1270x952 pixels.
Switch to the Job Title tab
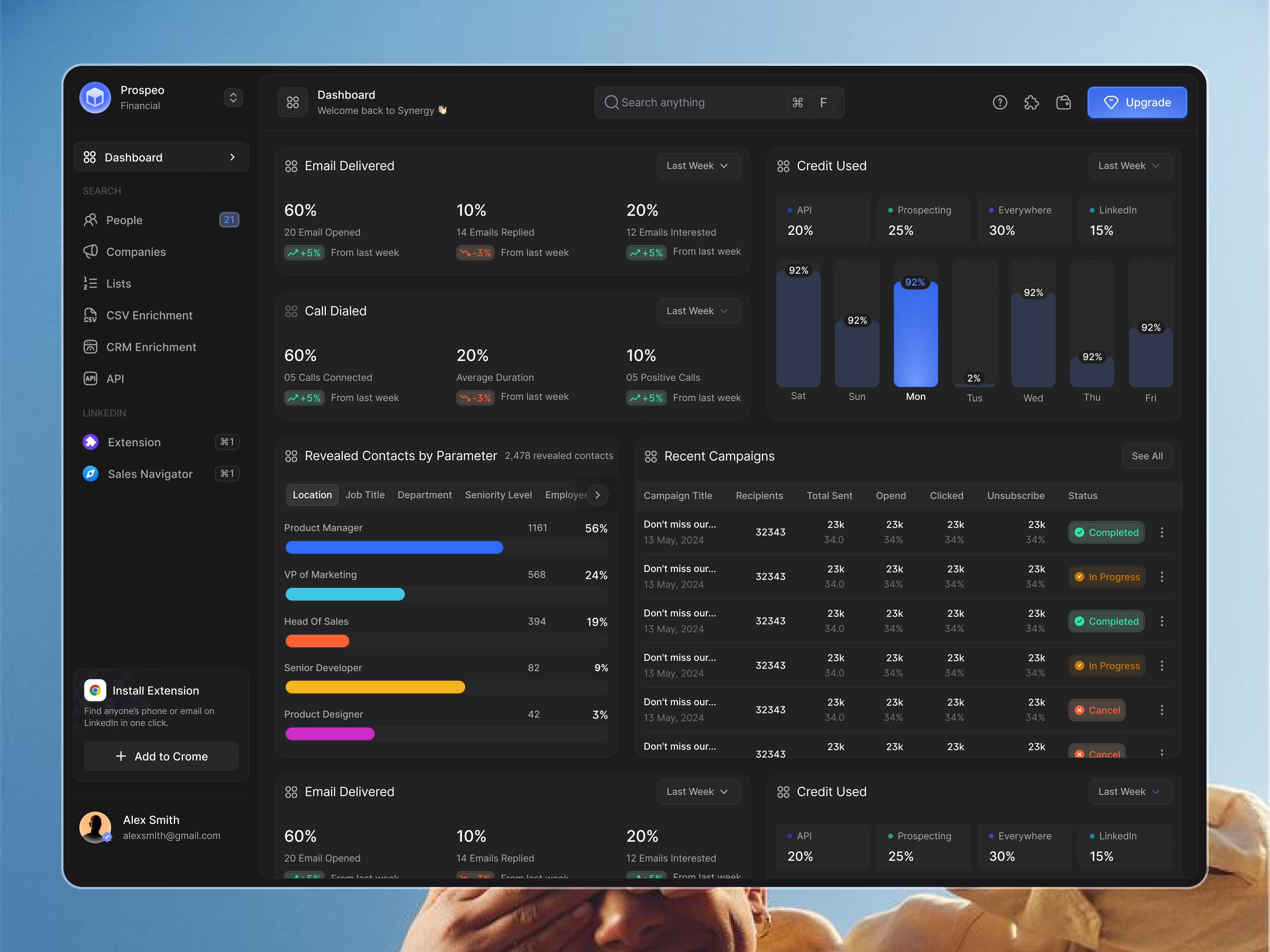click(365, 495)
